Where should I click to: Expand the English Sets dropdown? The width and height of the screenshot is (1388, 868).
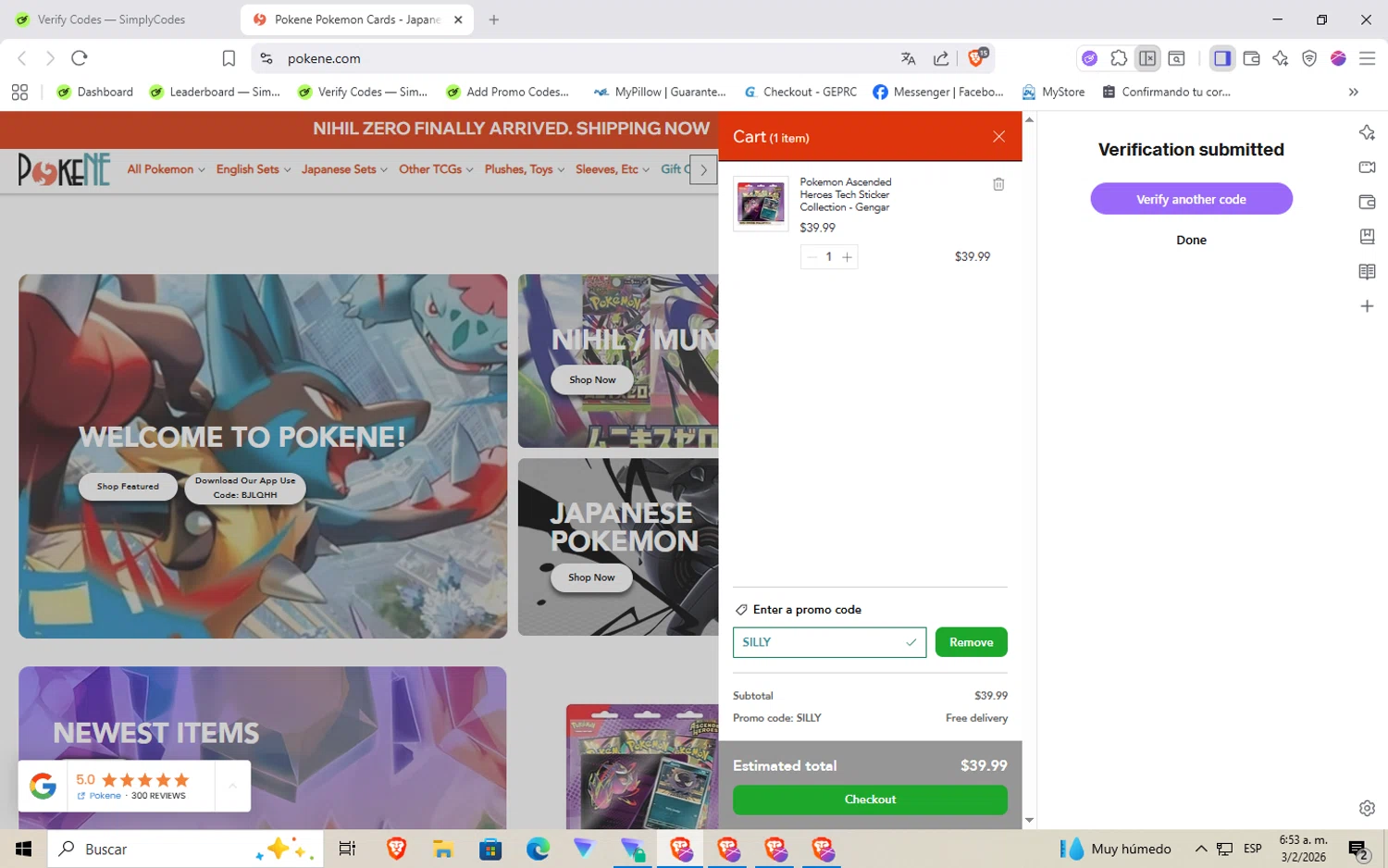[x=254, y=169]
